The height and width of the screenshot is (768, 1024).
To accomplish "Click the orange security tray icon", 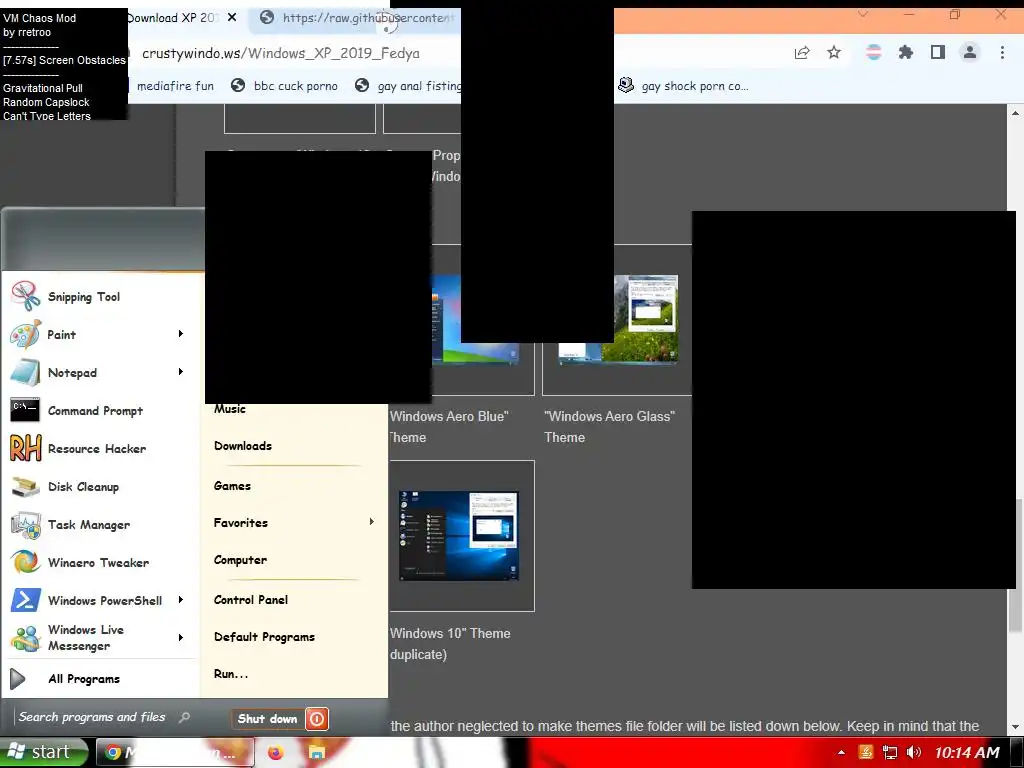I will tap(866, 752).
